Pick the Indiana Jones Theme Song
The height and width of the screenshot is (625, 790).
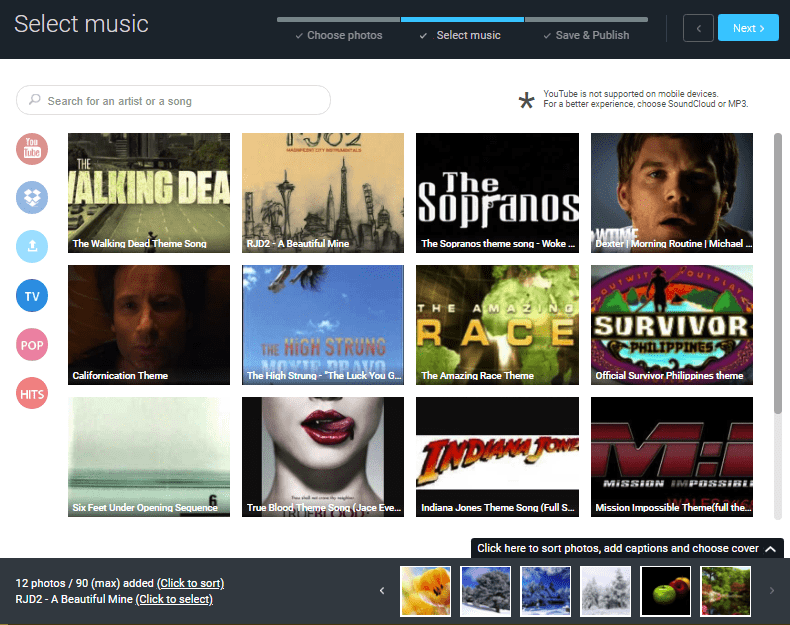click(497, 457)
